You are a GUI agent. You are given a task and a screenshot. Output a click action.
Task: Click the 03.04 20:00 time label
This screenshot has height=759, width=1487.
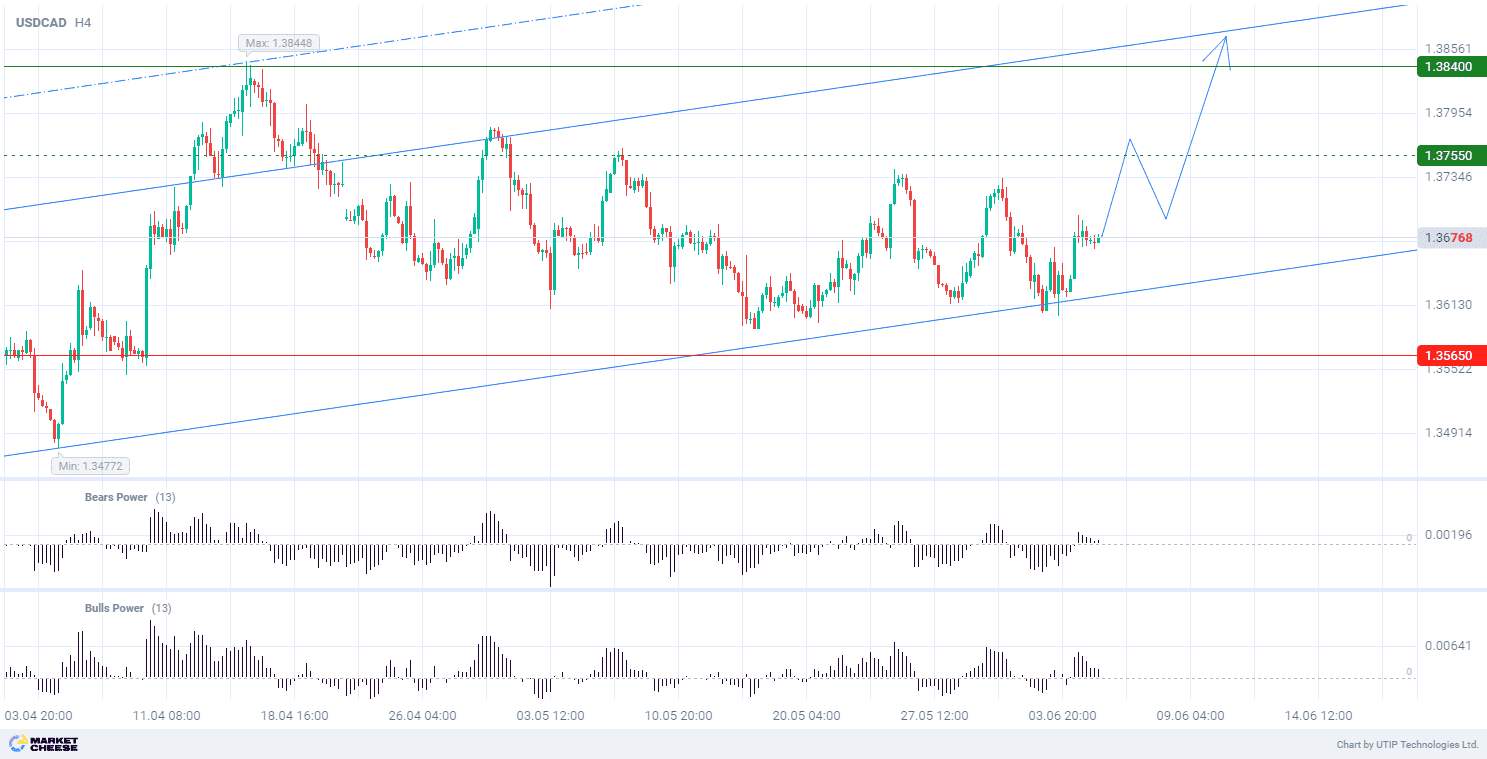pyautogui.click(x=37, y=716)
